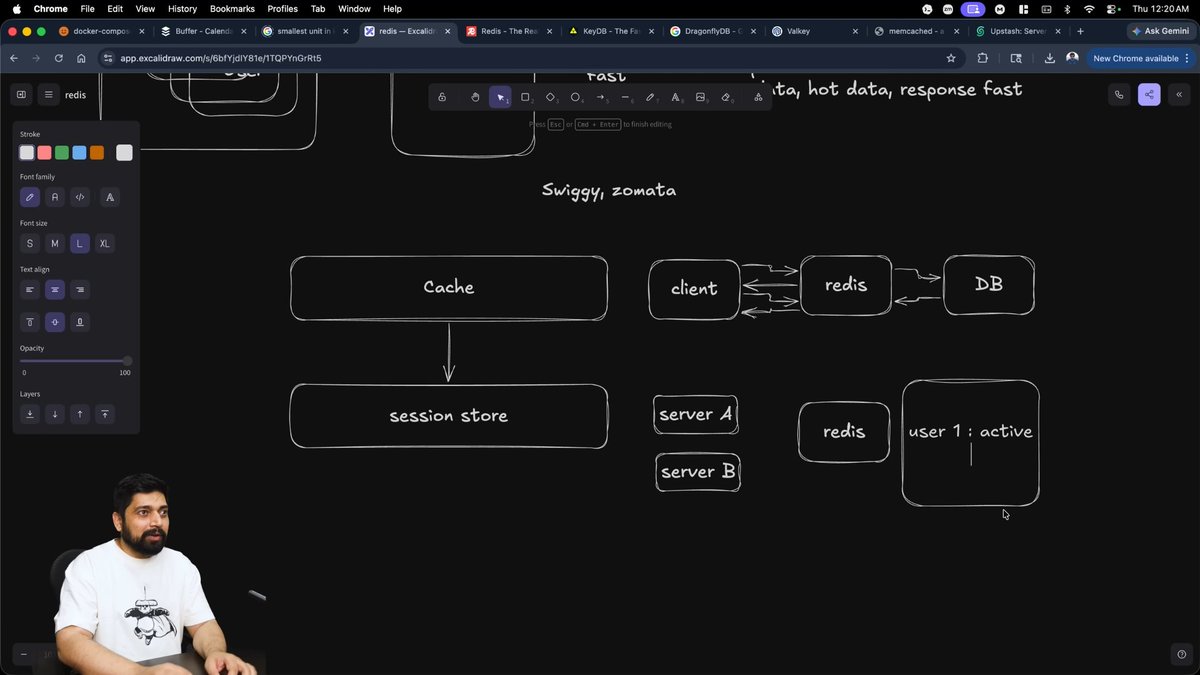The height and width of the screenshot is (675, 1200).
Task: Open the Profiles menu in menu bar
Action: [x=283, y=9]
